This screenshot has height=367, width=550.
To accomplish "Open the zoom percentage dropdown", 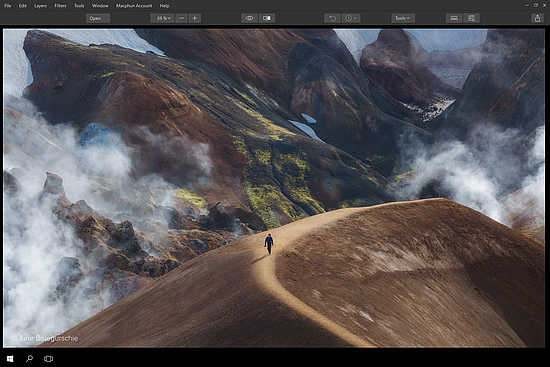I will click(x=162, y=18).
